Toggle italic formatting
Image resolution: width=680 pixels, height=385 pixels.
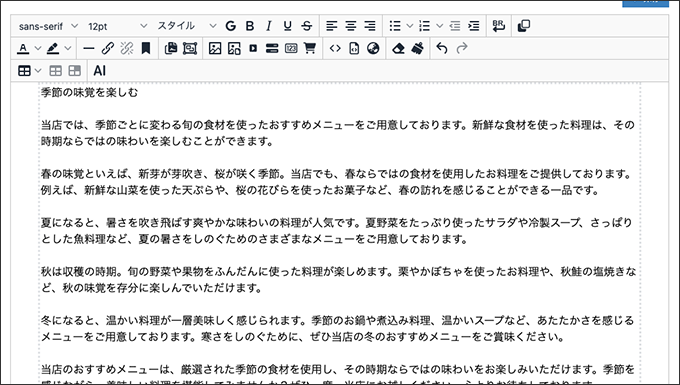point(269,26)
